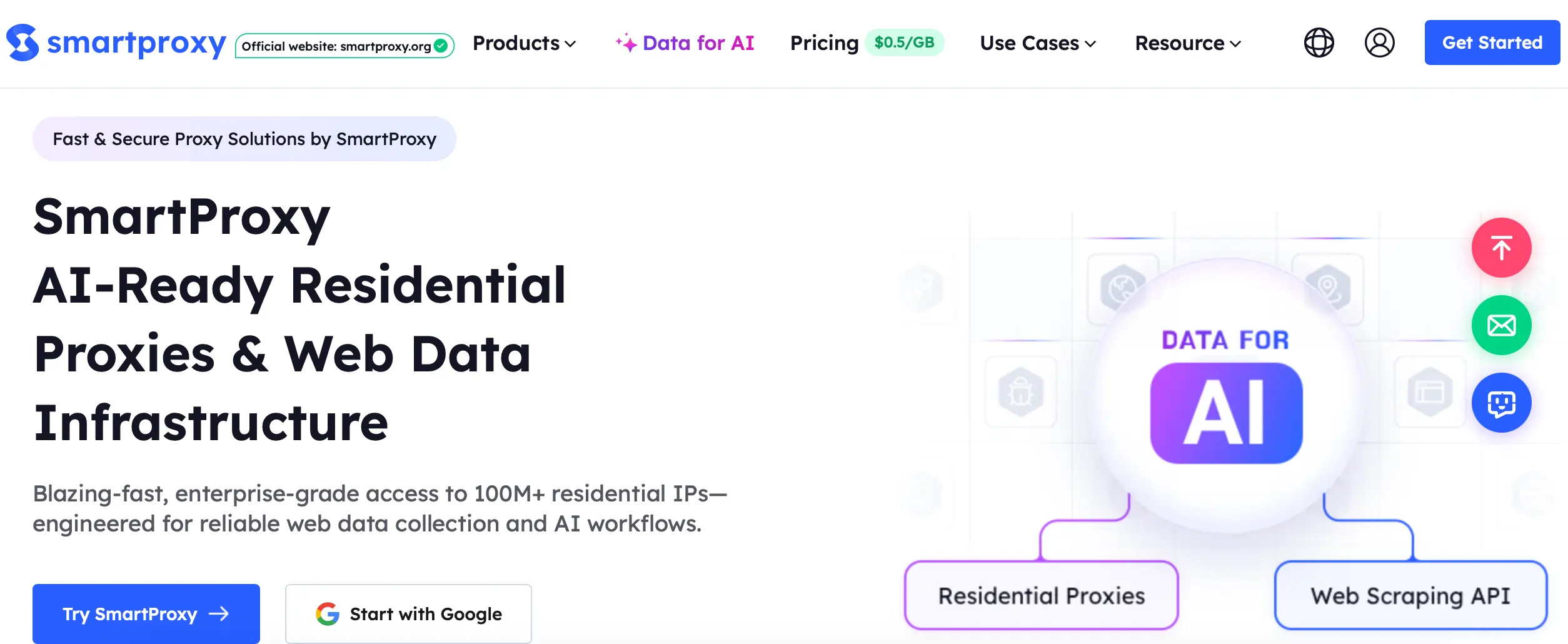Open the language globe icon

pos(1319,43)
